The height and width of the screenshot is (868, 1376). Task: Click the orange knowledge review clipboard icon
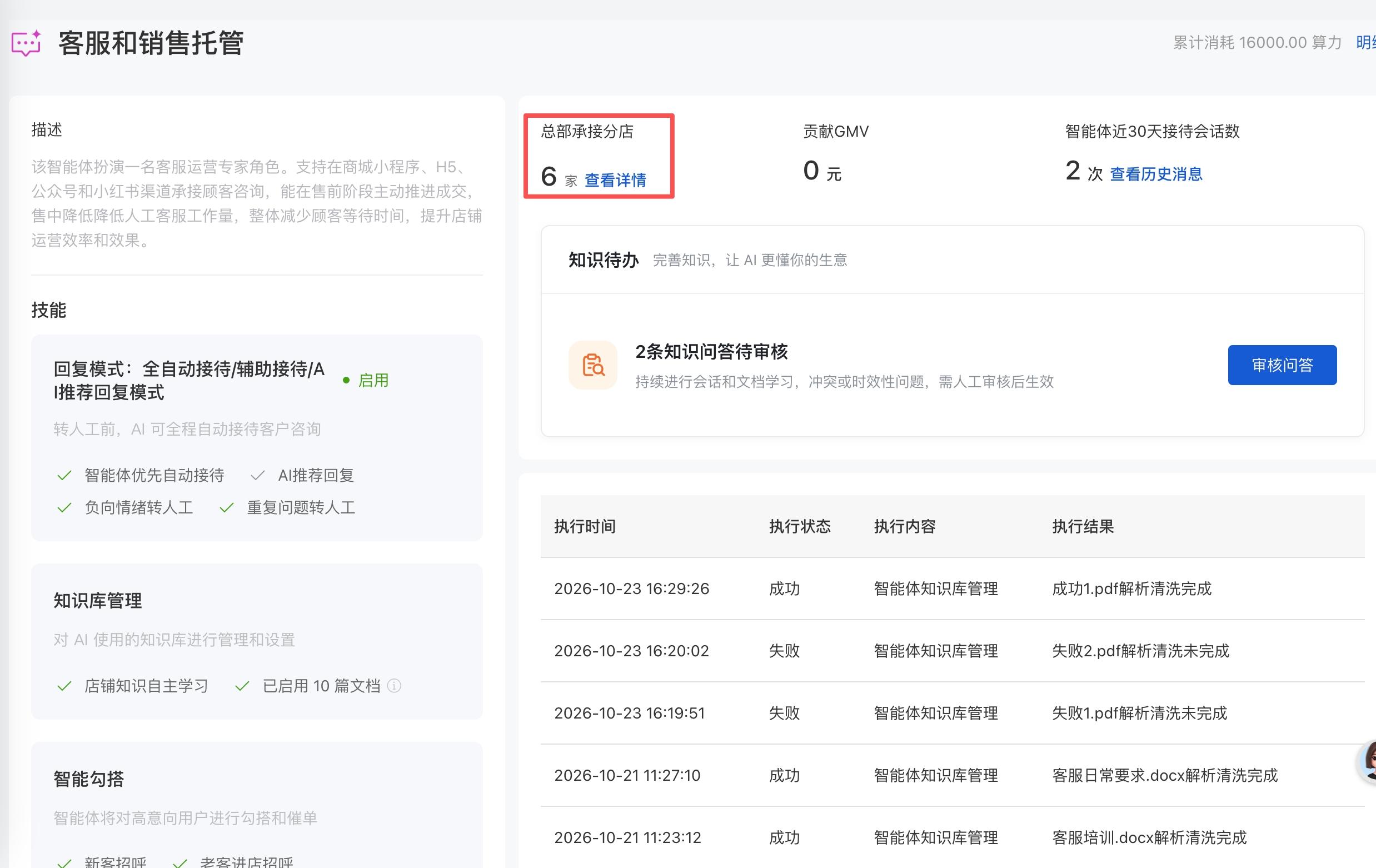click(x=592, y=365)
